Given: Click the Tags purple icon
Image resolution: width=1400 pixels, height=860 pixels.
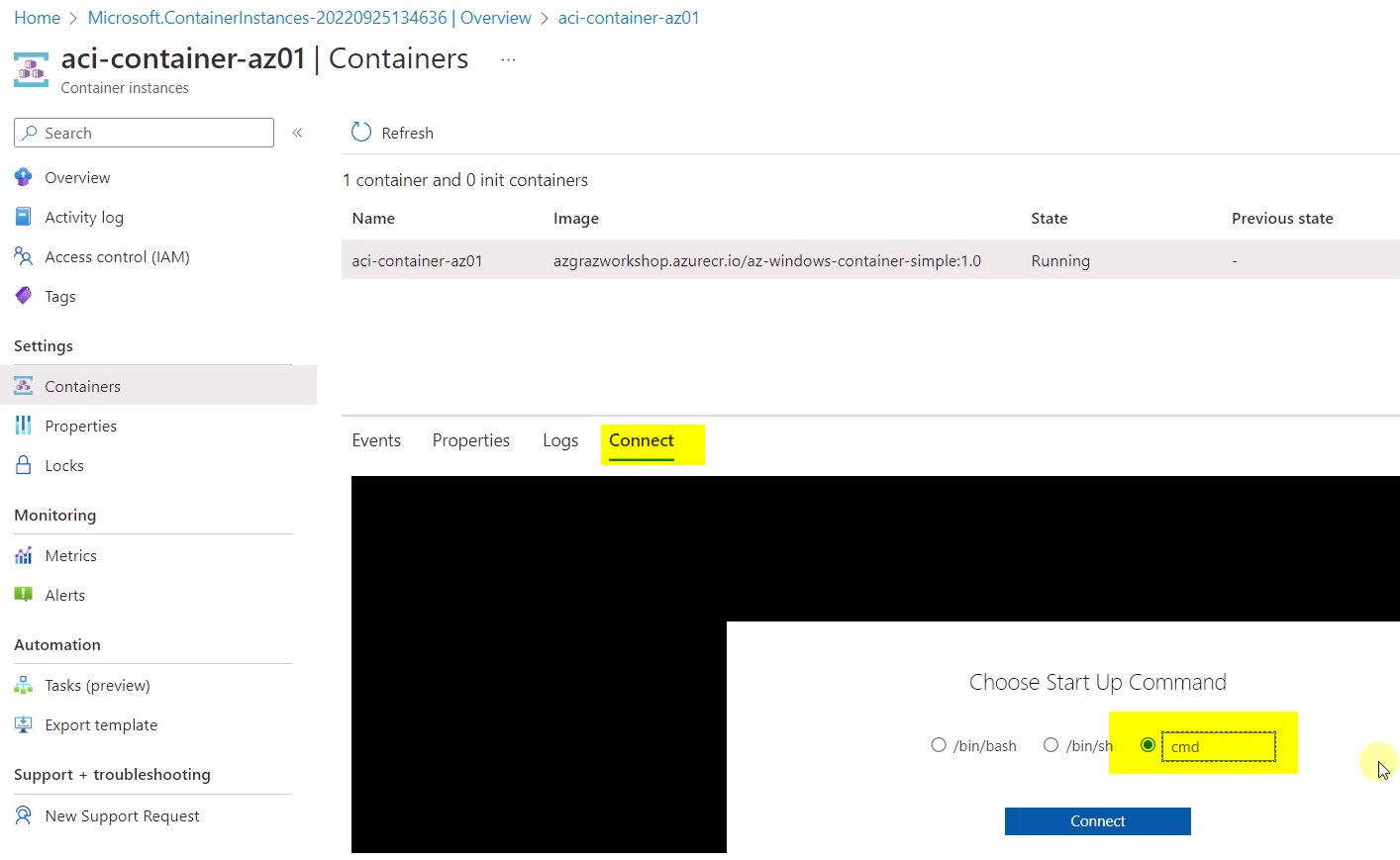Looking at the screenshot, I should tap(24, 296).
